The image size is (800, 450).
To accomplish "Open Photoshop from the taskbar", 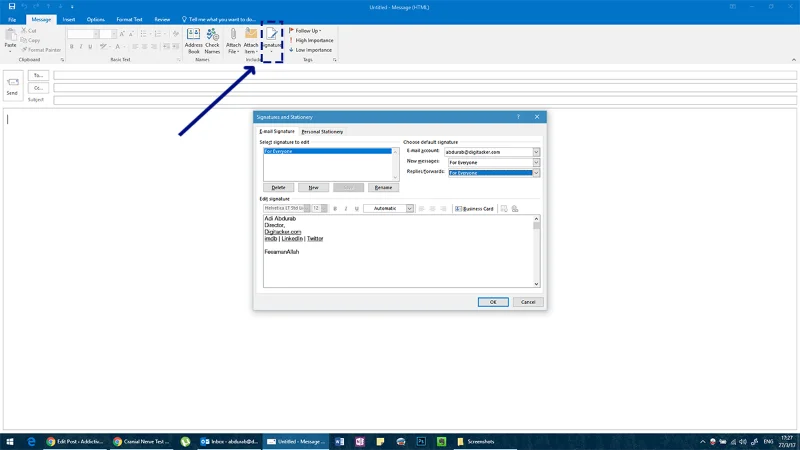I will (421, 441).
